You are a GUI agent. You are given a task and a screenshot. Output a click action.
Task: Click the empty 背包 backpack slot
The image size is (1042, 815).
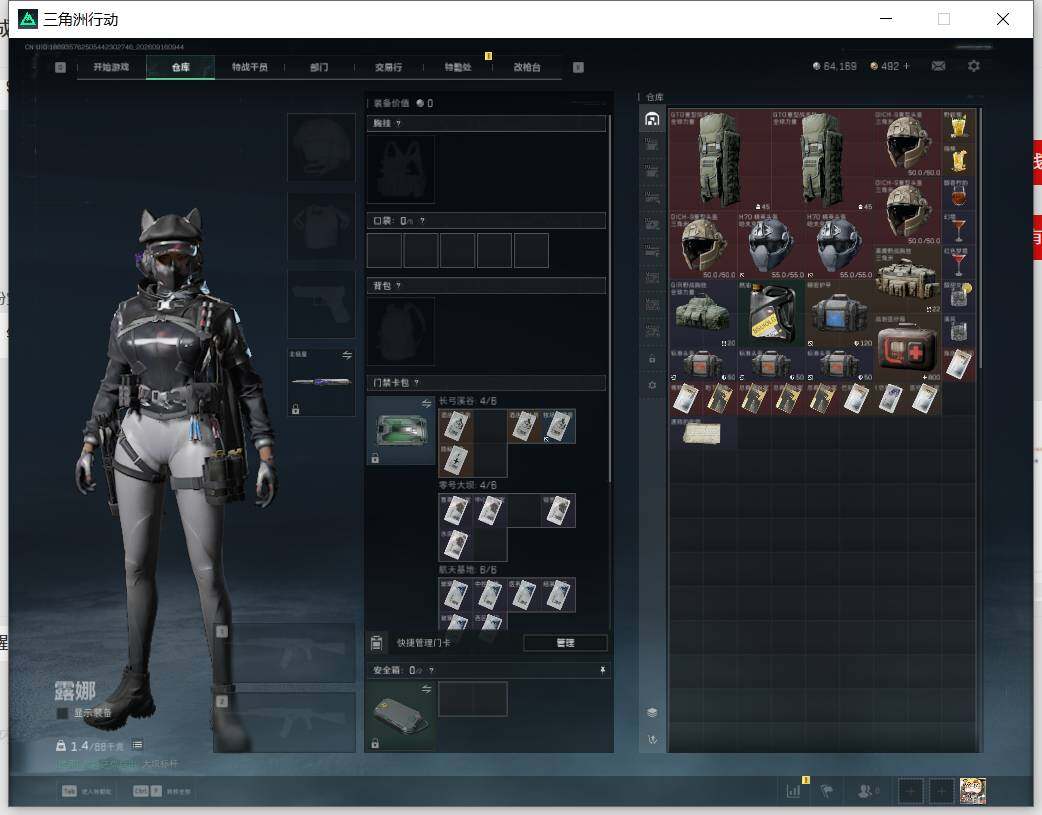click(x=401, y=331)
